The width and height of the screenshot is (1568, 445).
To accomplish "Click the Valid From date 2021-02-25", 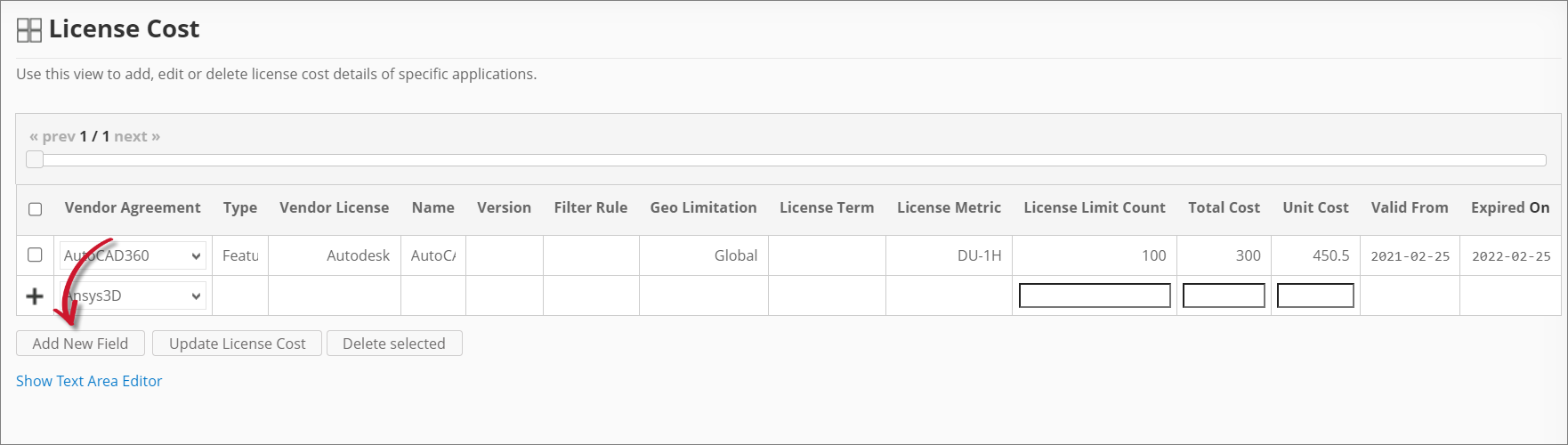I will 1410,256.
